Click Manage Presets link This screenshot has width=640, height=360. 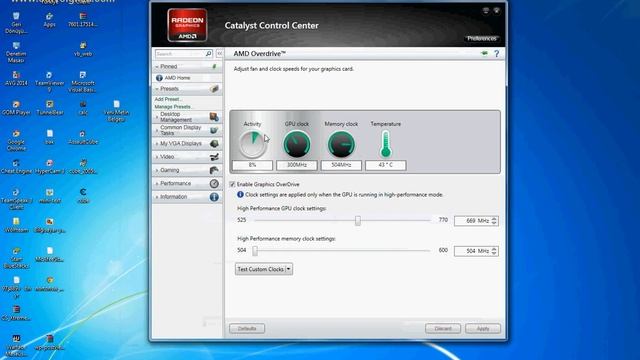point(173,107)
